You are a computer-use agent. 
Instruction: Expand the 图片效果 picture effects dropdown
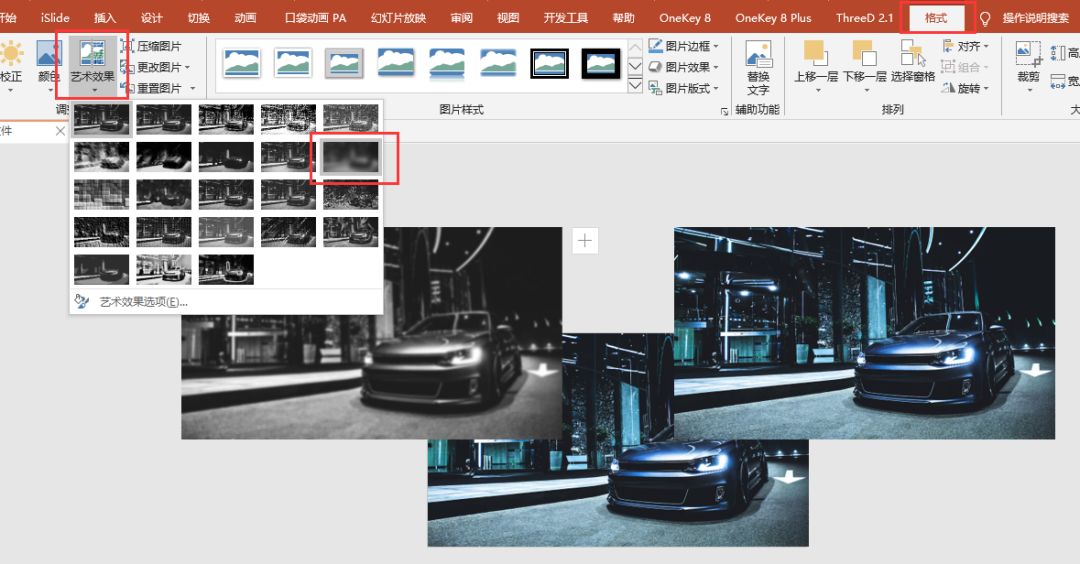683,67
